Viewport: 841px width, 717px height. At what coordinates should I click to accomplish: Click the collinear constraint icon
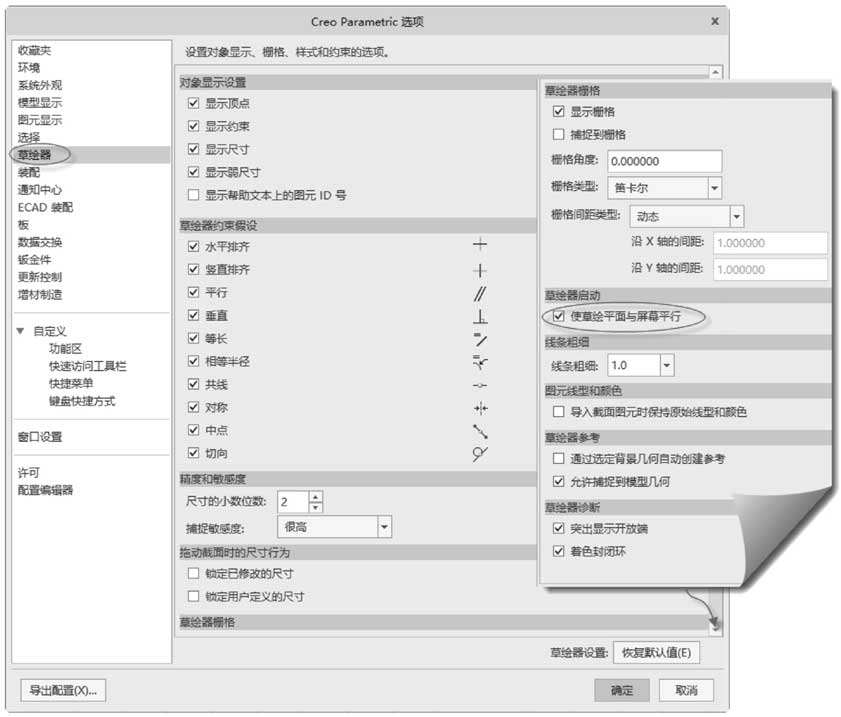pos(479,386)
